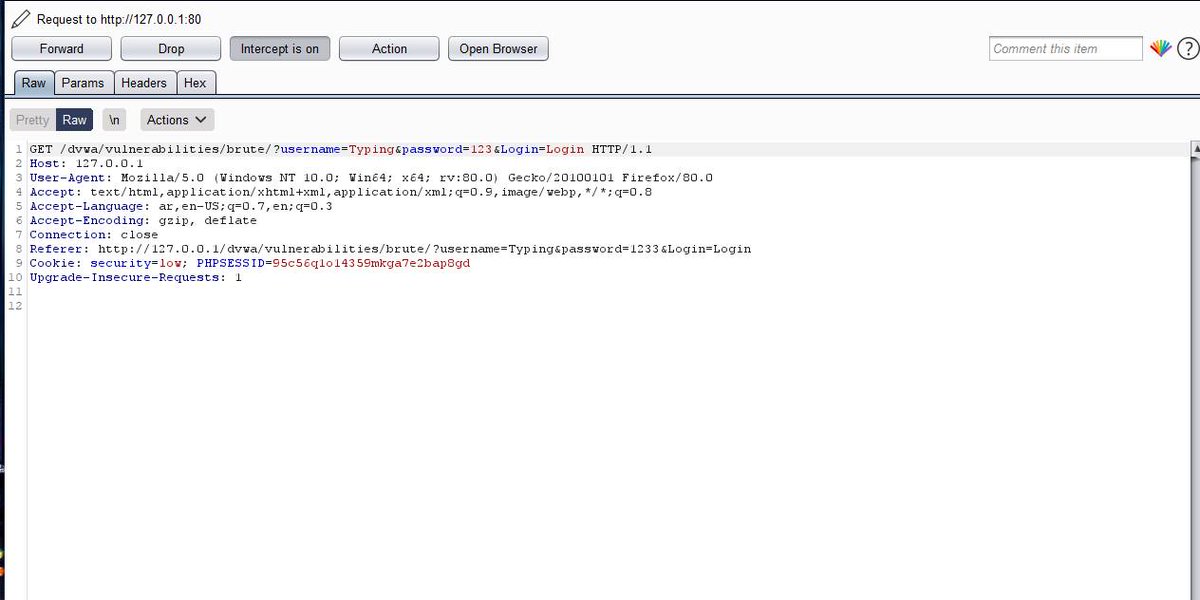This screenshot has height=600, width=1200.
Task: Toggle the \n non-printable characters button
Action: [115, 120]
